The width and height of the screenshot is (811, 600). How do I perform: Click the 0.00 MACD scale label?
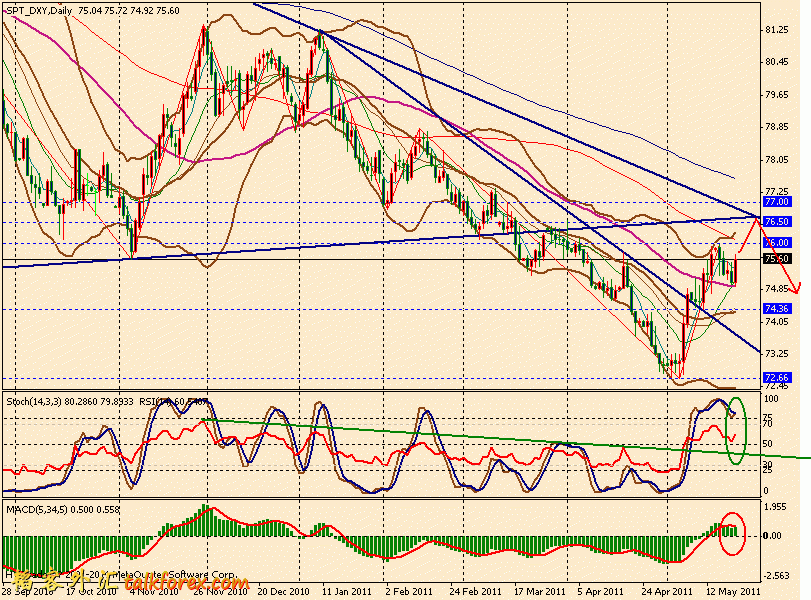pyautogui.click(x=772, y=536)
